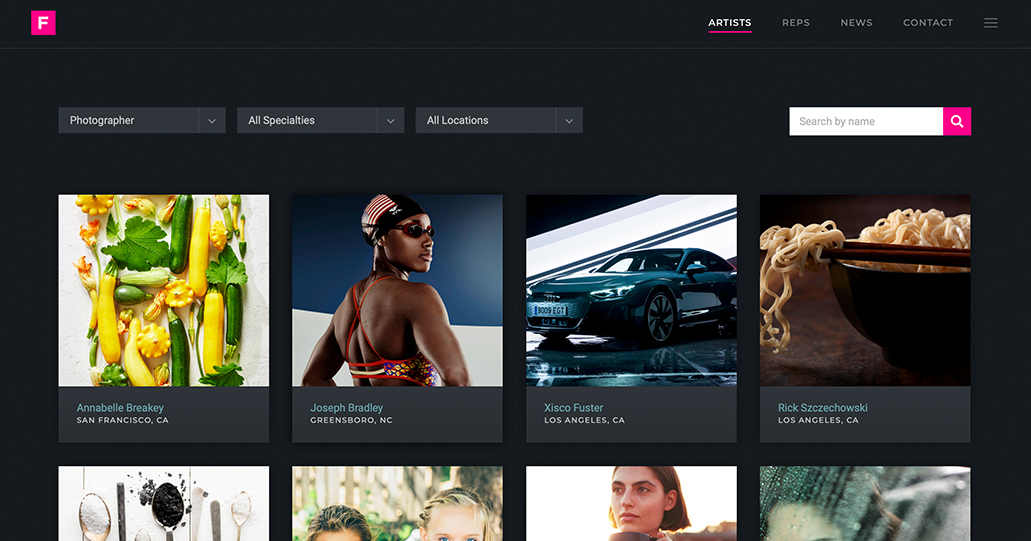Navigate to the Contact page
Image resolution: width=1031 pixels, height=541 pixels.
(x=927, y=23)
